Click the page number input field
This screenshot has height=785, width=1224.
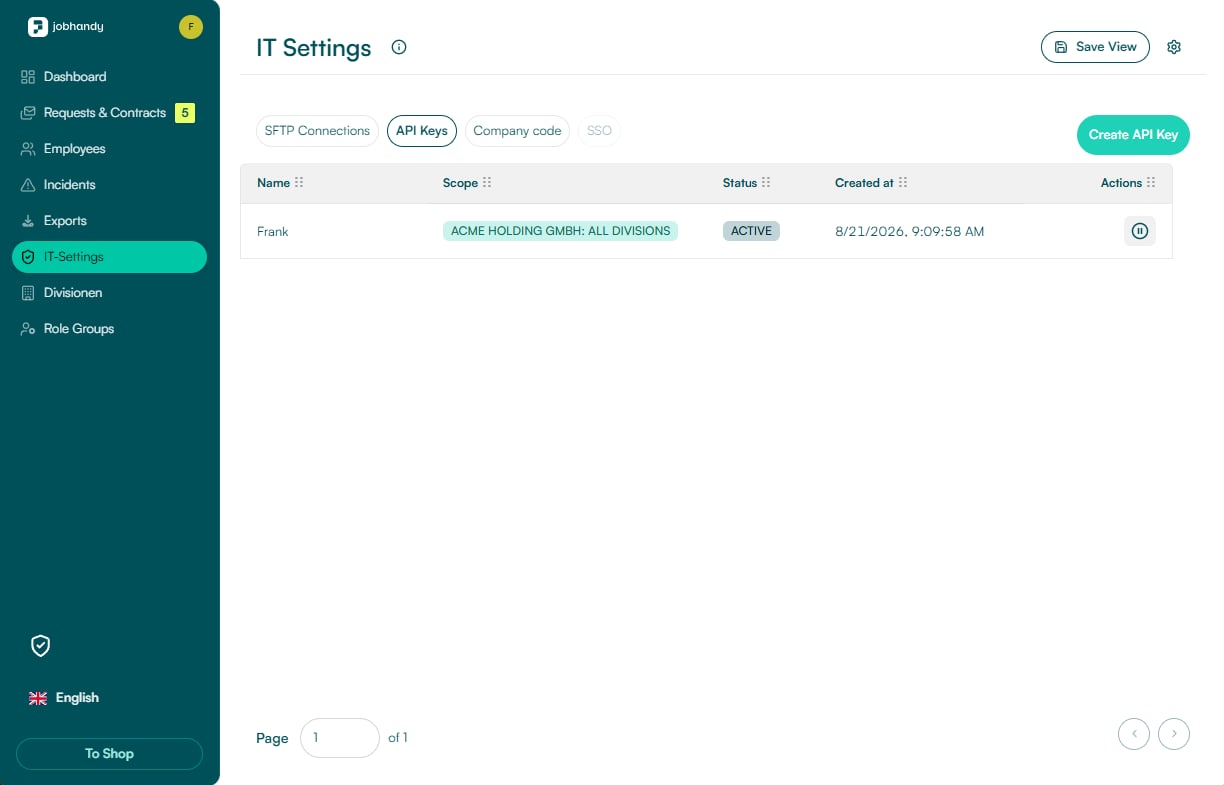tap(340, 738)
